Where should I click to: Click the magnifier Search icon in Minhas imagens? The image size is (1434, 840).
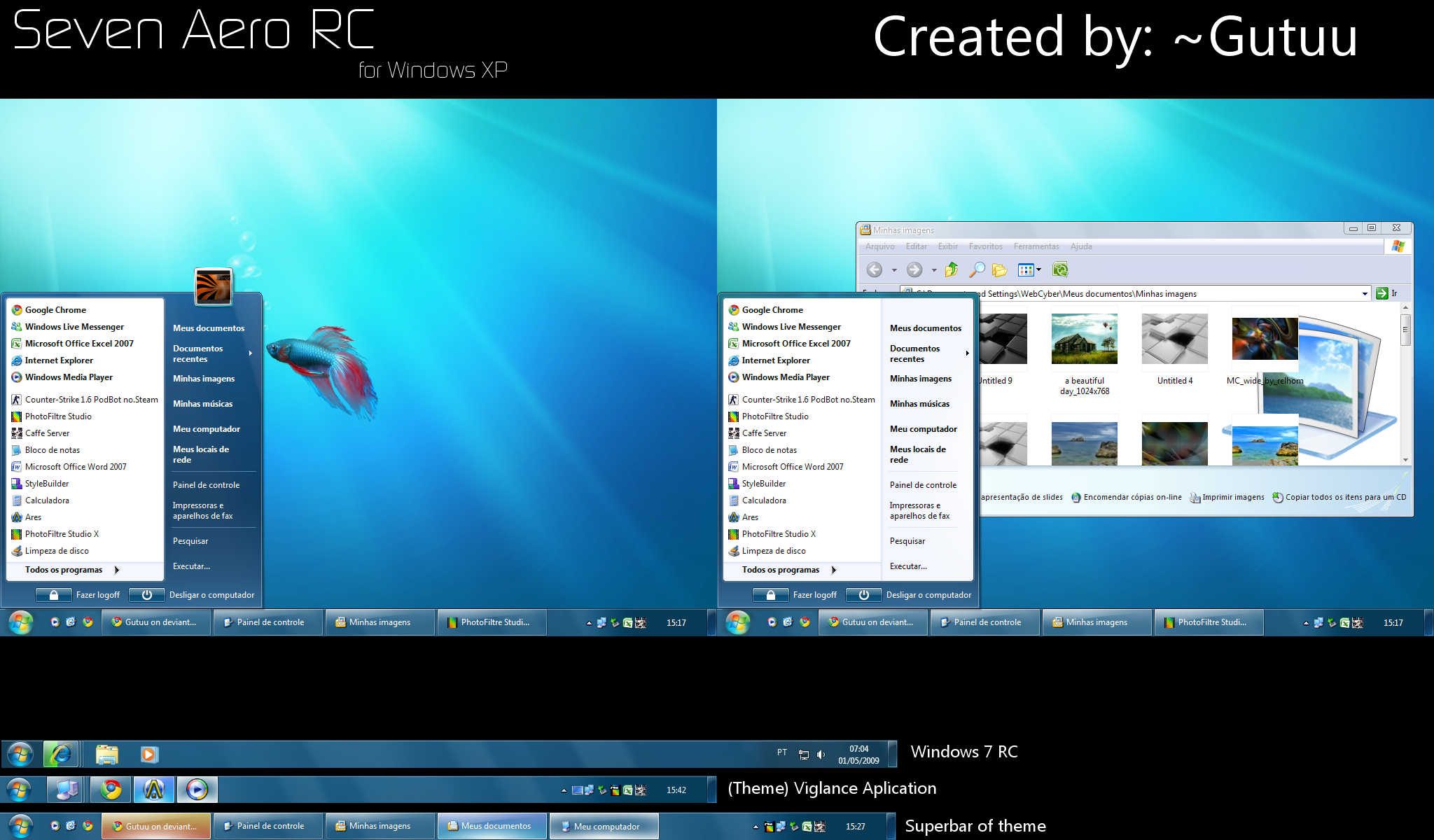coord(977,269)
